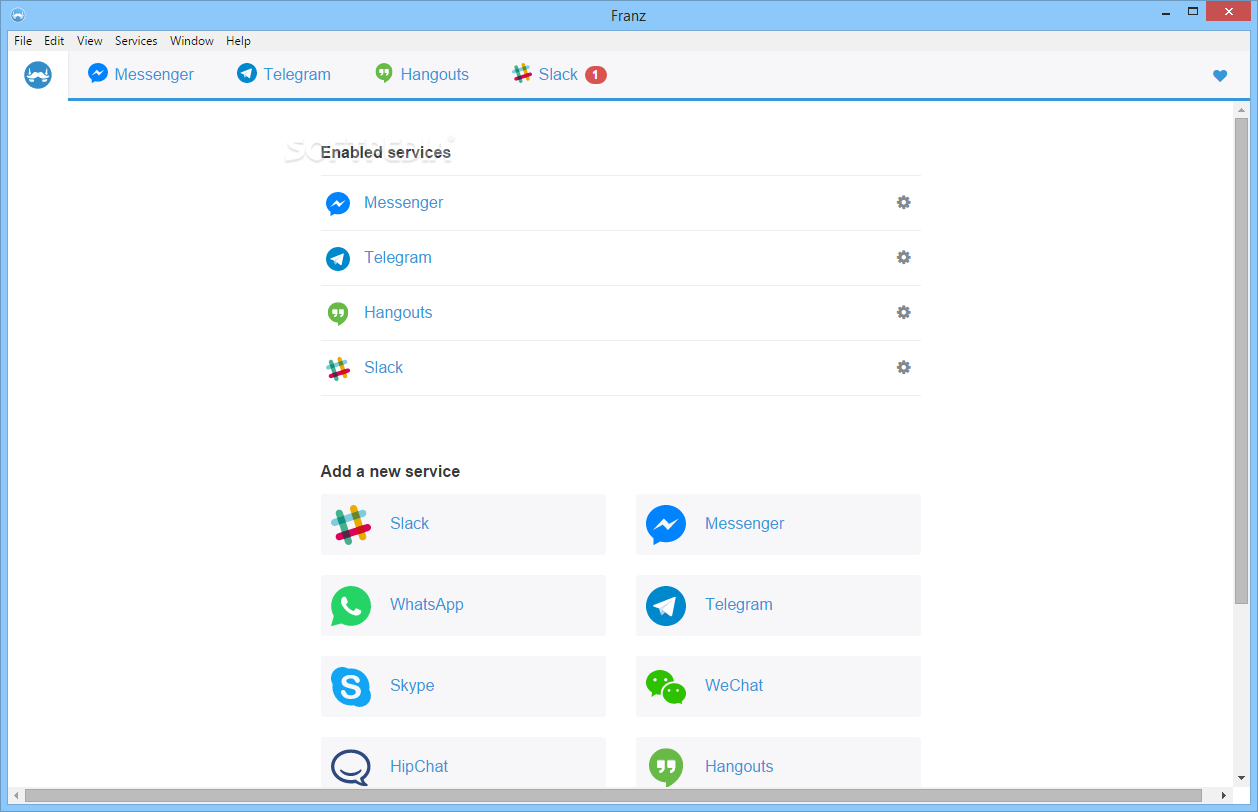Open the Window menu
This screenshot has width=1258, height=812.
(x=192, y=41)
